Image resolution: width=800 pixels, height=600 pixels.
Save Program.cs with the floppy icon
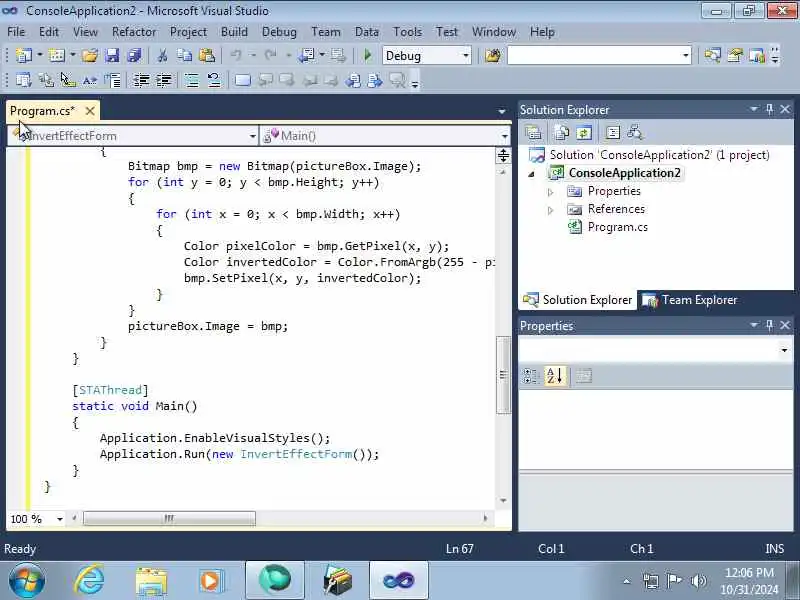point(112,55)
